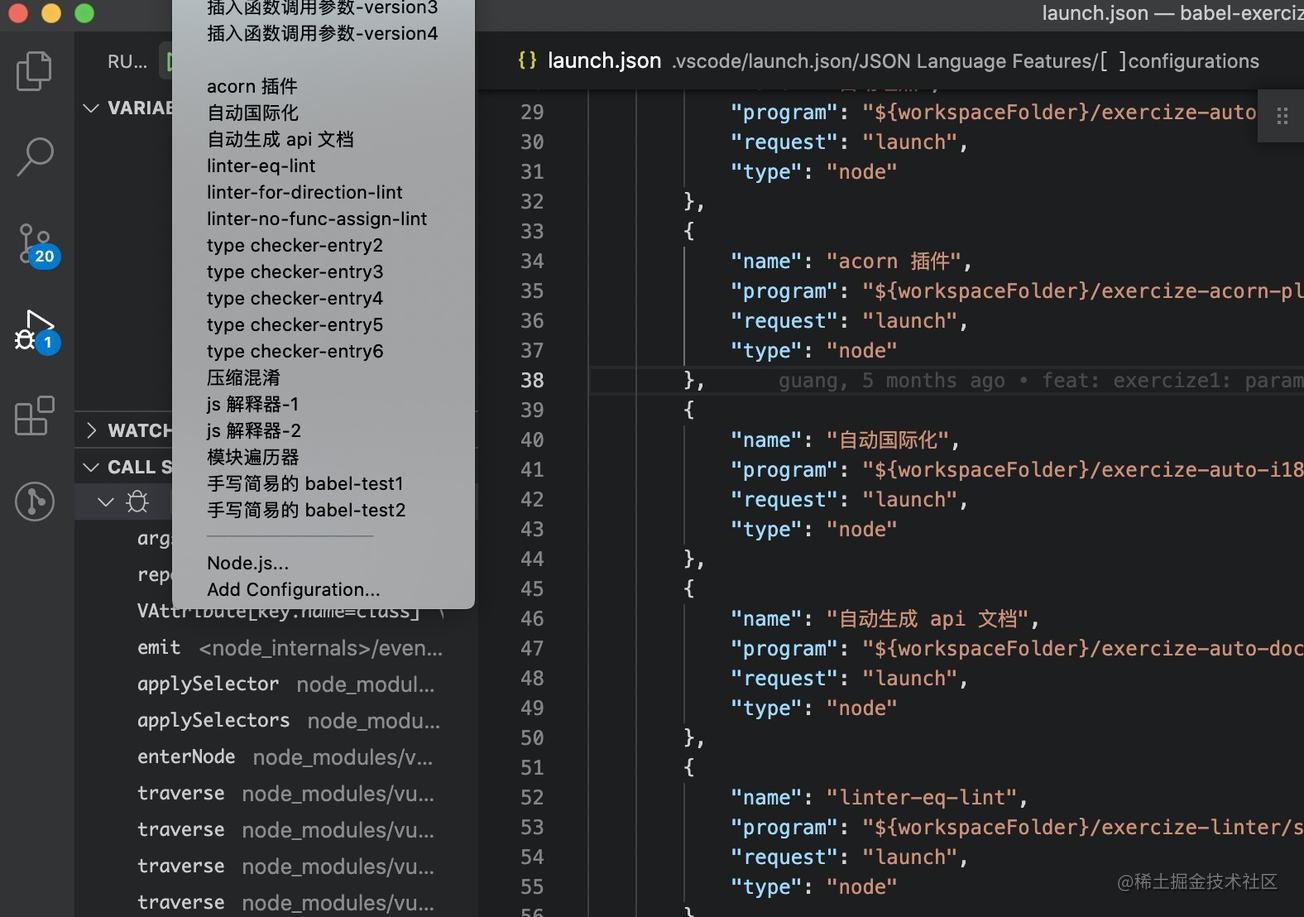1304x917 pixels.
Task: Click the debug toolbar drag handle
Action: (1281, 116)
